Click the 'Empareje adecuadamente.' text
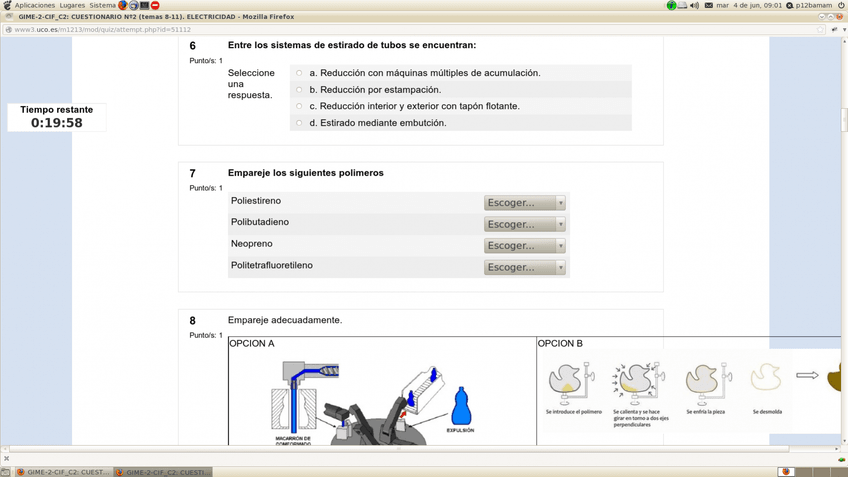This screenshot has width=848, height=477. pos(285,320)
